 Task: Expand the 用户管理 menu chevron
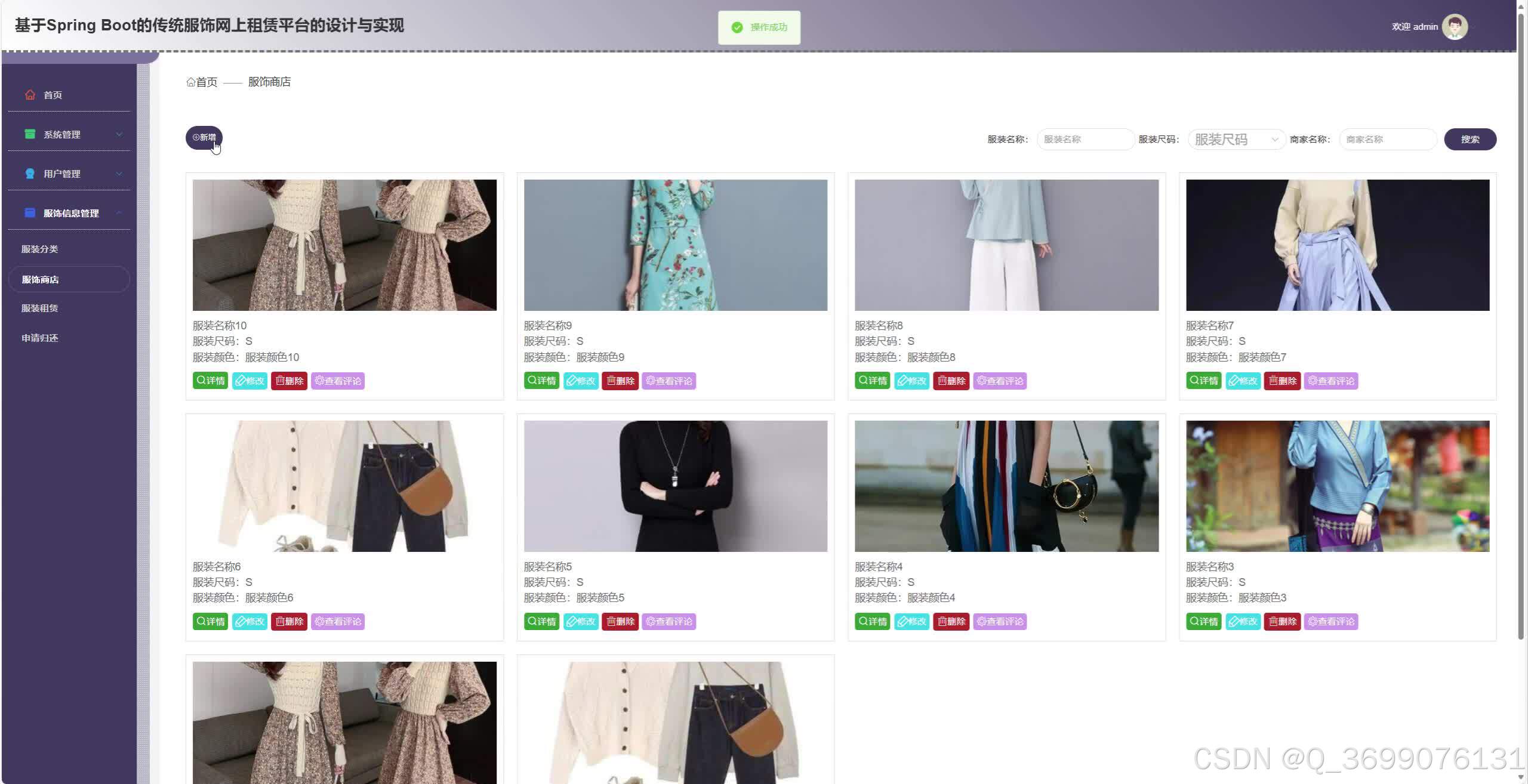[x=119, y=174]
